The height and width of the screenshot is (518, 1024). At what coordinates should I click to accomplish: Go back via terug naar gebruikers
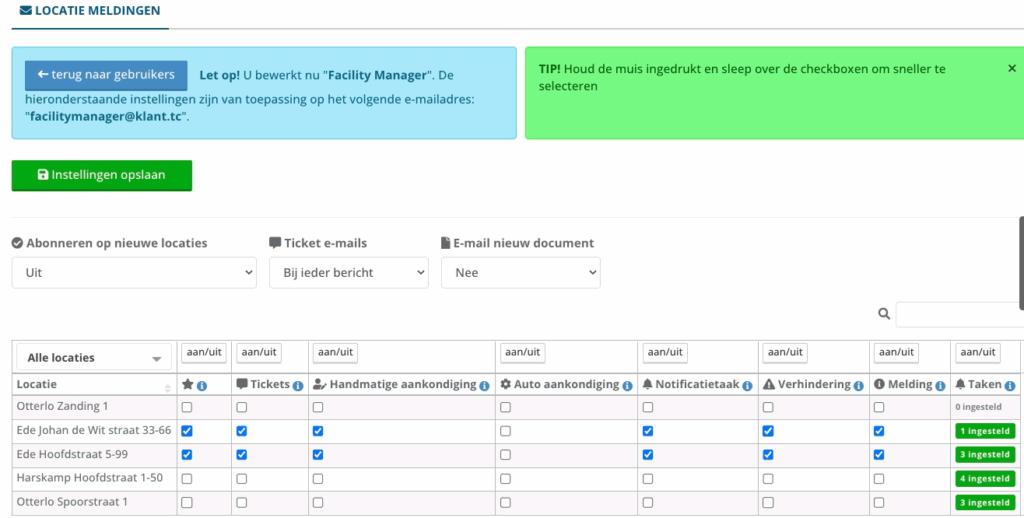(106, 75)
